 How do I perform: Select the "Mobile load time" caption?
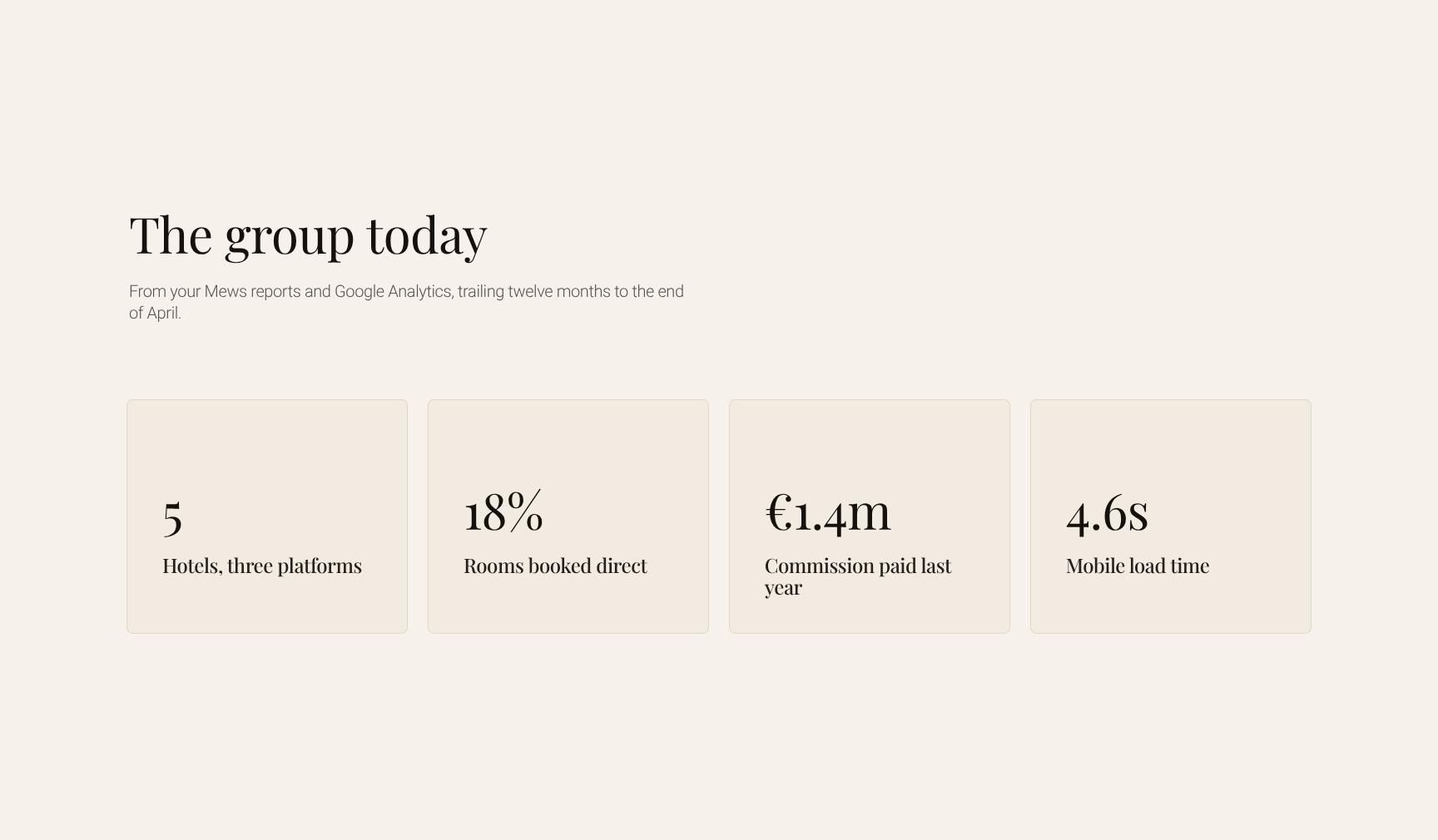click(1138, 566)
